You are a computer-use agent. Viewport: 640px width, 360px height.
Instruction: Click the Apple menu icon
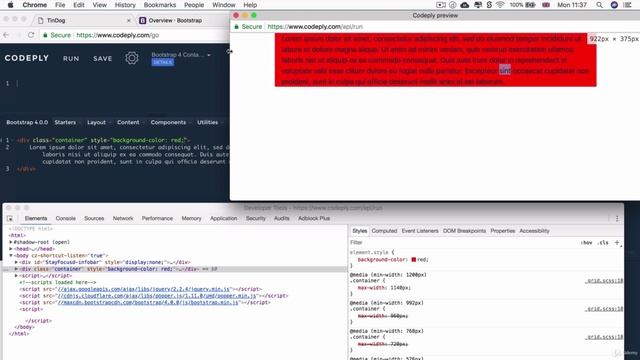[x=10, y=5]
